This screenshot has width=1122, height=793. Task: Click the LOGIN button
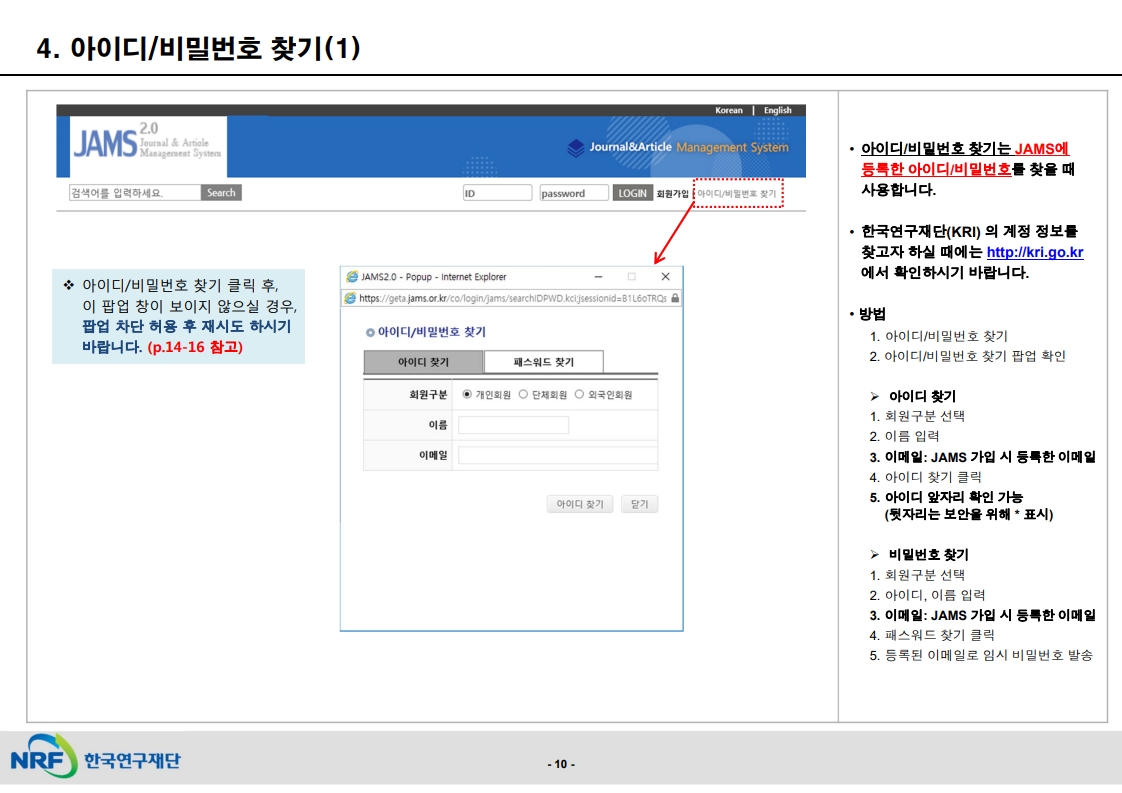(633, 193)
